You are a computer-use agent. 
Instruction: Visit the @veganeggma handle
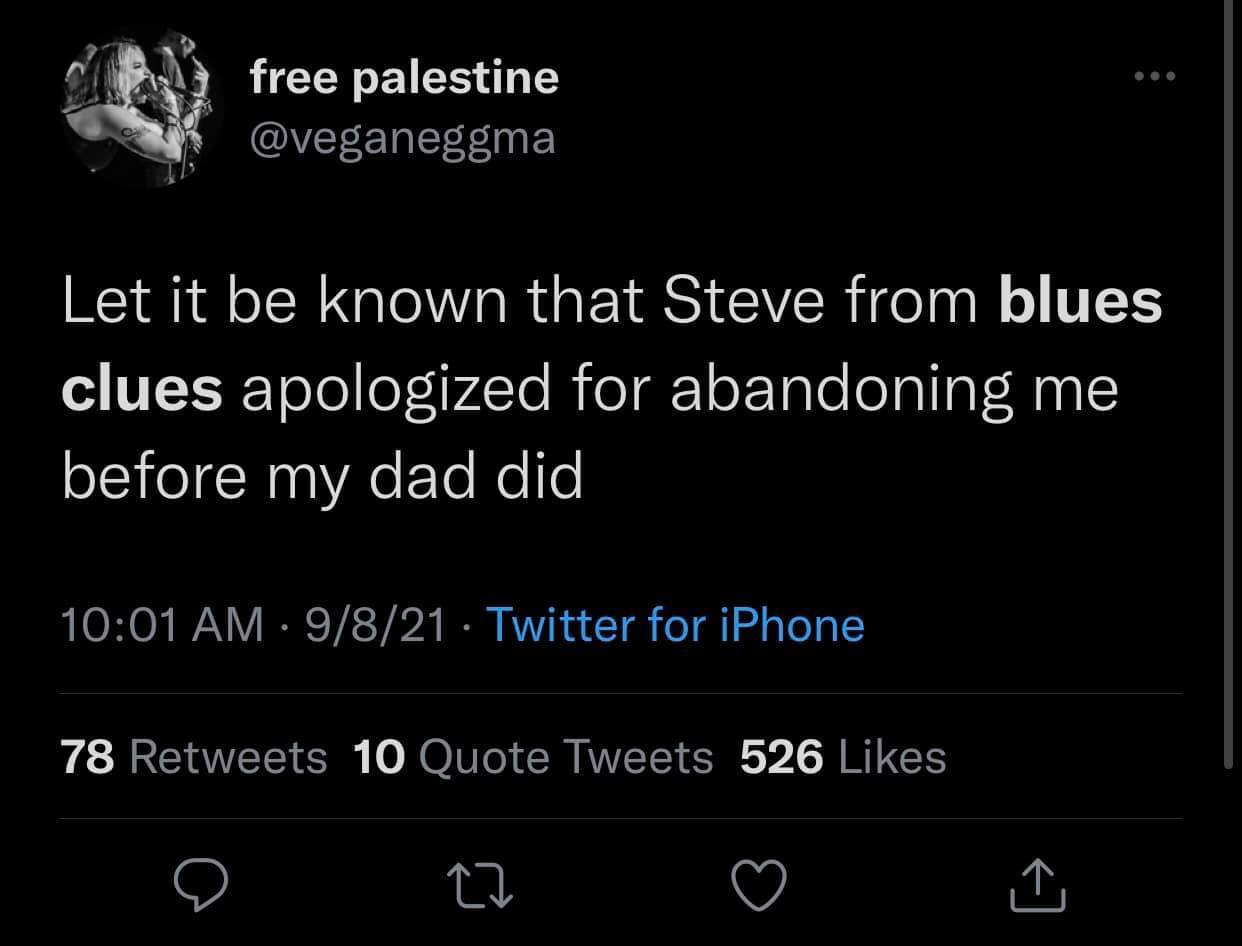click(x=402, y=137)
